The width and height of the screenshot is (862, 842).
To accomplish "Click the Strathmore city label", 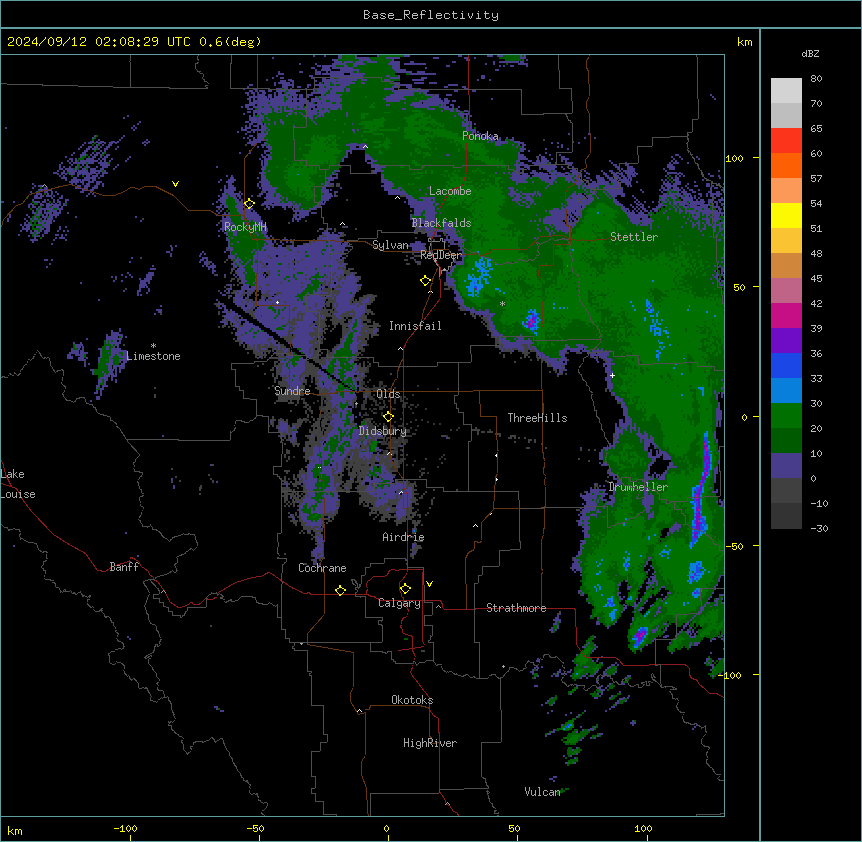I will click(x=516, y=608).
